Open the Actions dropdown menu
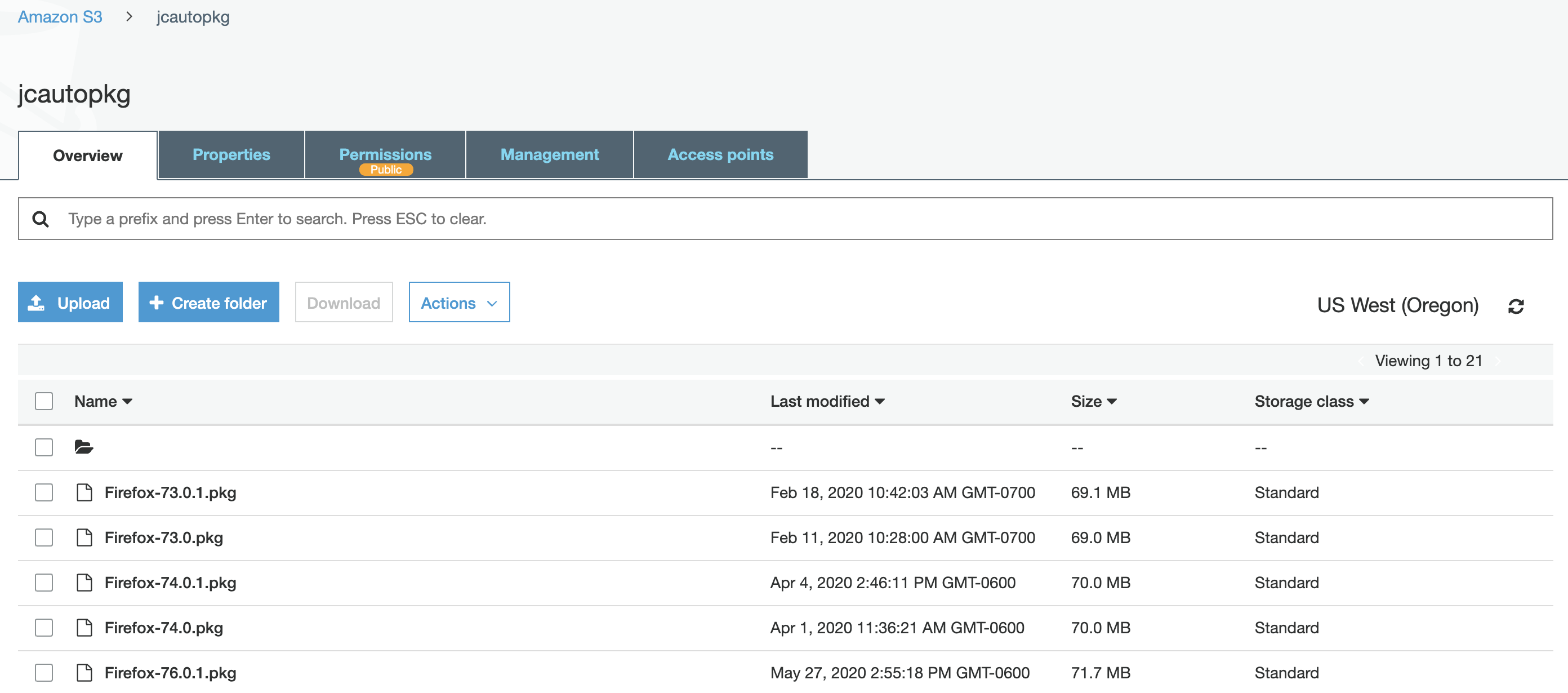This screenshot has width=1568, height=693. (459, 302)
